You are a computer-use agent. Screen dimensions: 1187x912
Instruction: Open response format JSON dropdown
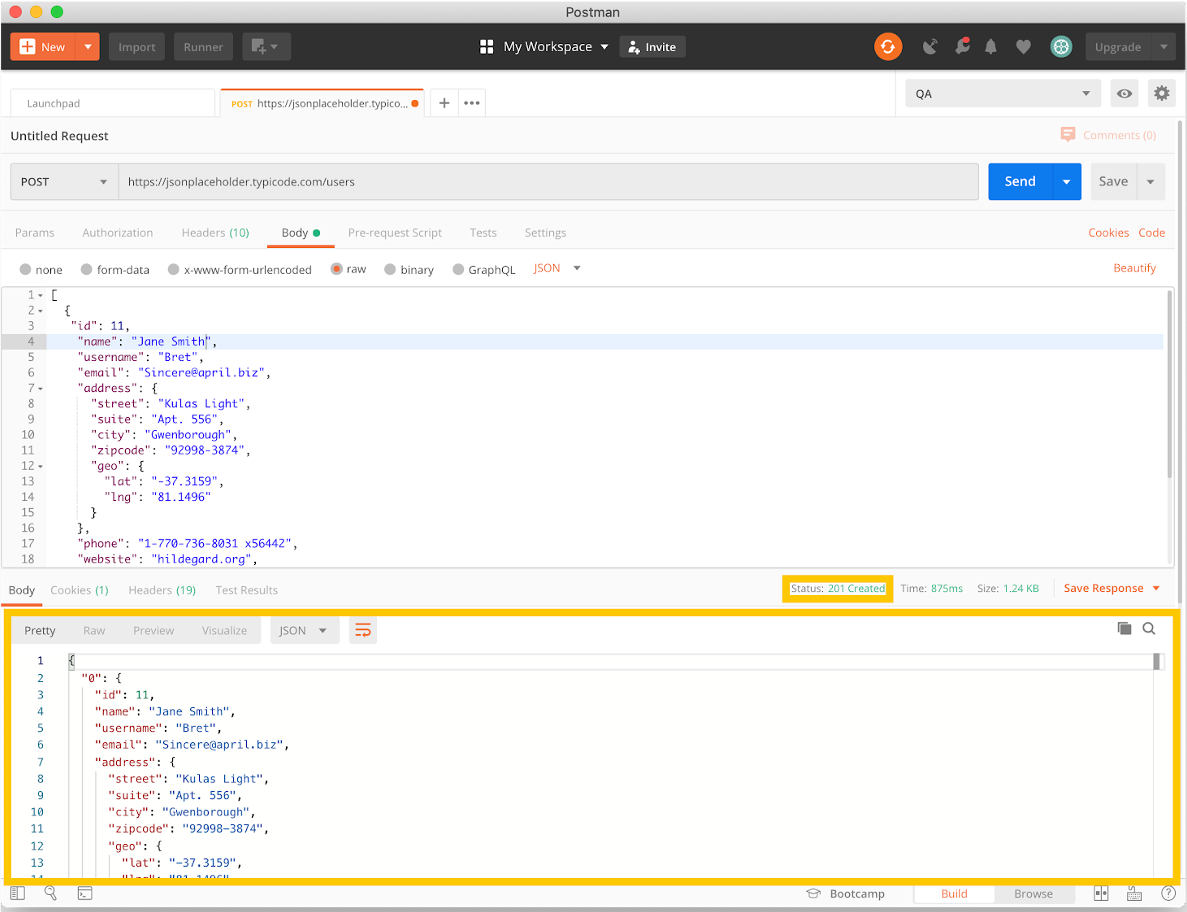[303, 630]
